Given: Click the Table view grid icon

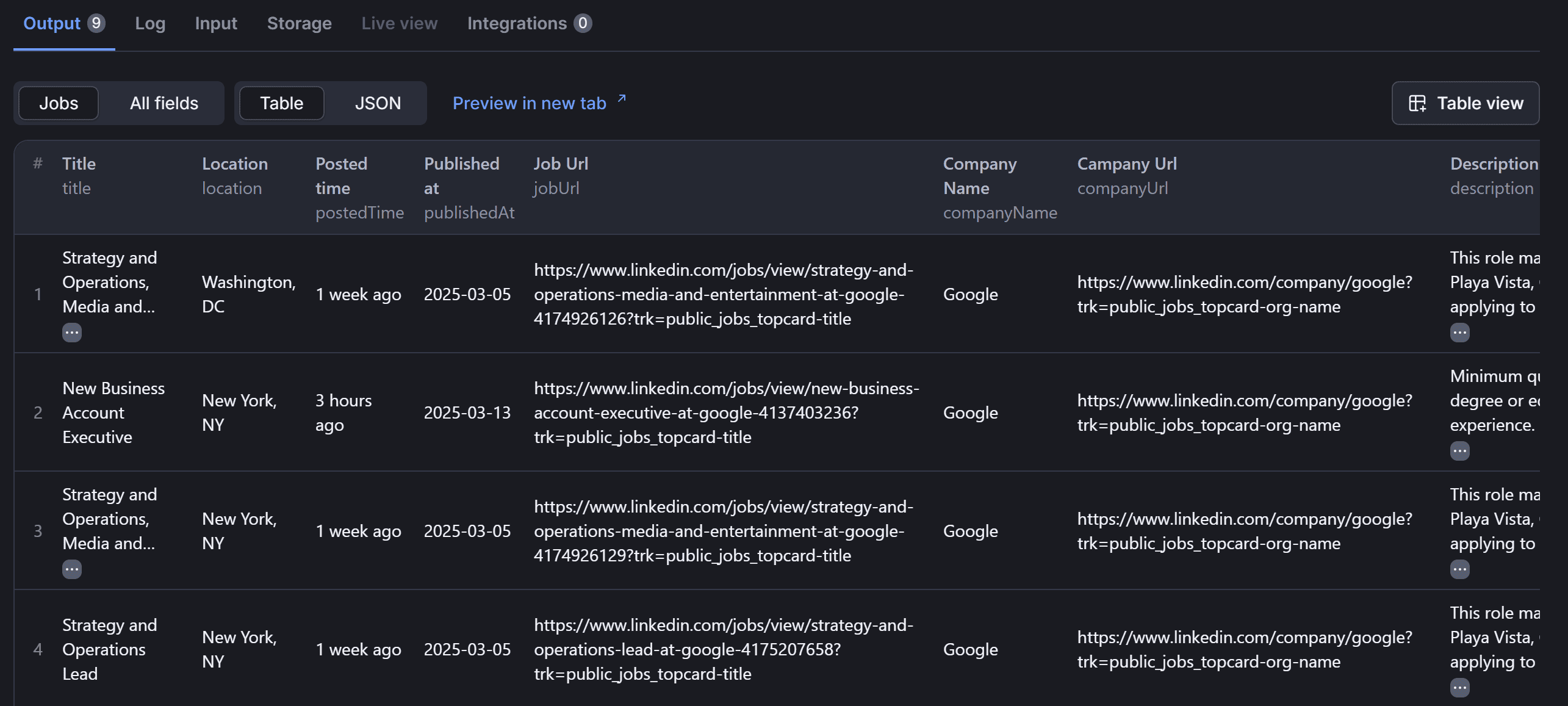Looking at the screenshot, I should 1417,103.
